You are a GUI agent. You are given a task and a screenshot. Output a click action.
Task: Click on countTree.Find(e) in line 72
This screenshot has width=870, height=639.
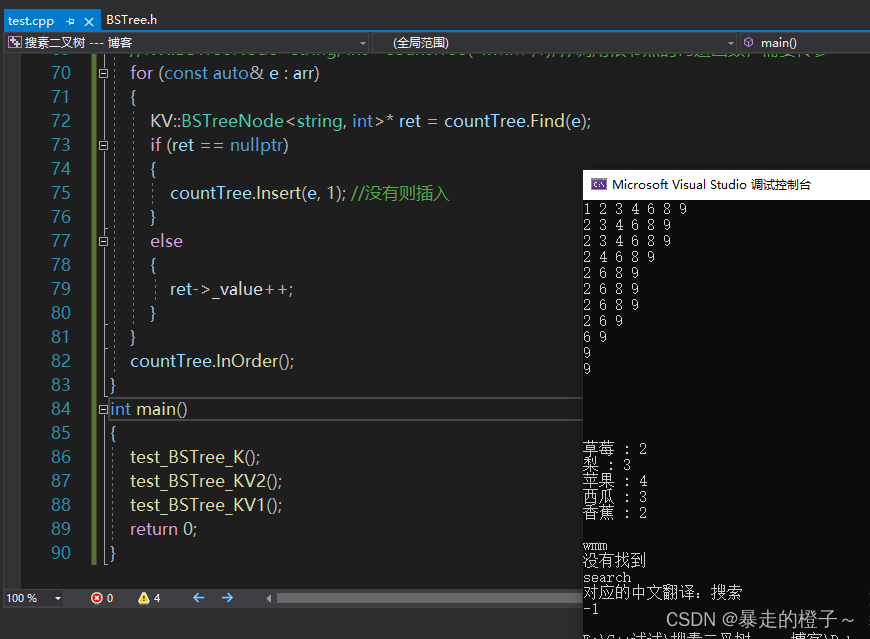pos(514,121)
